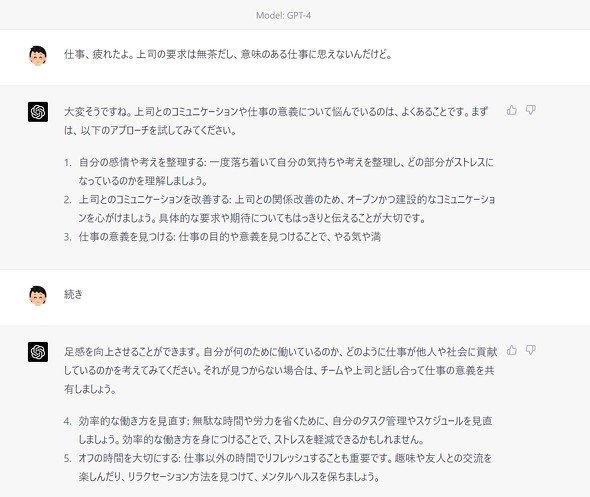Click the line 有しましょう。

click(90, 389)
